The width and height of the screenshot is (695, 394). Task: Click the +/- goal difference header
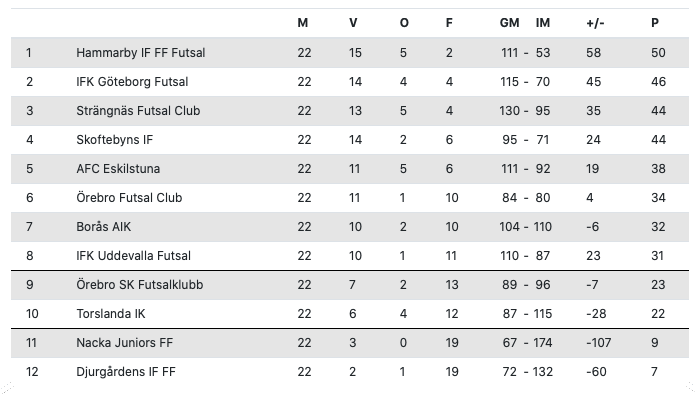click(595, 23)
